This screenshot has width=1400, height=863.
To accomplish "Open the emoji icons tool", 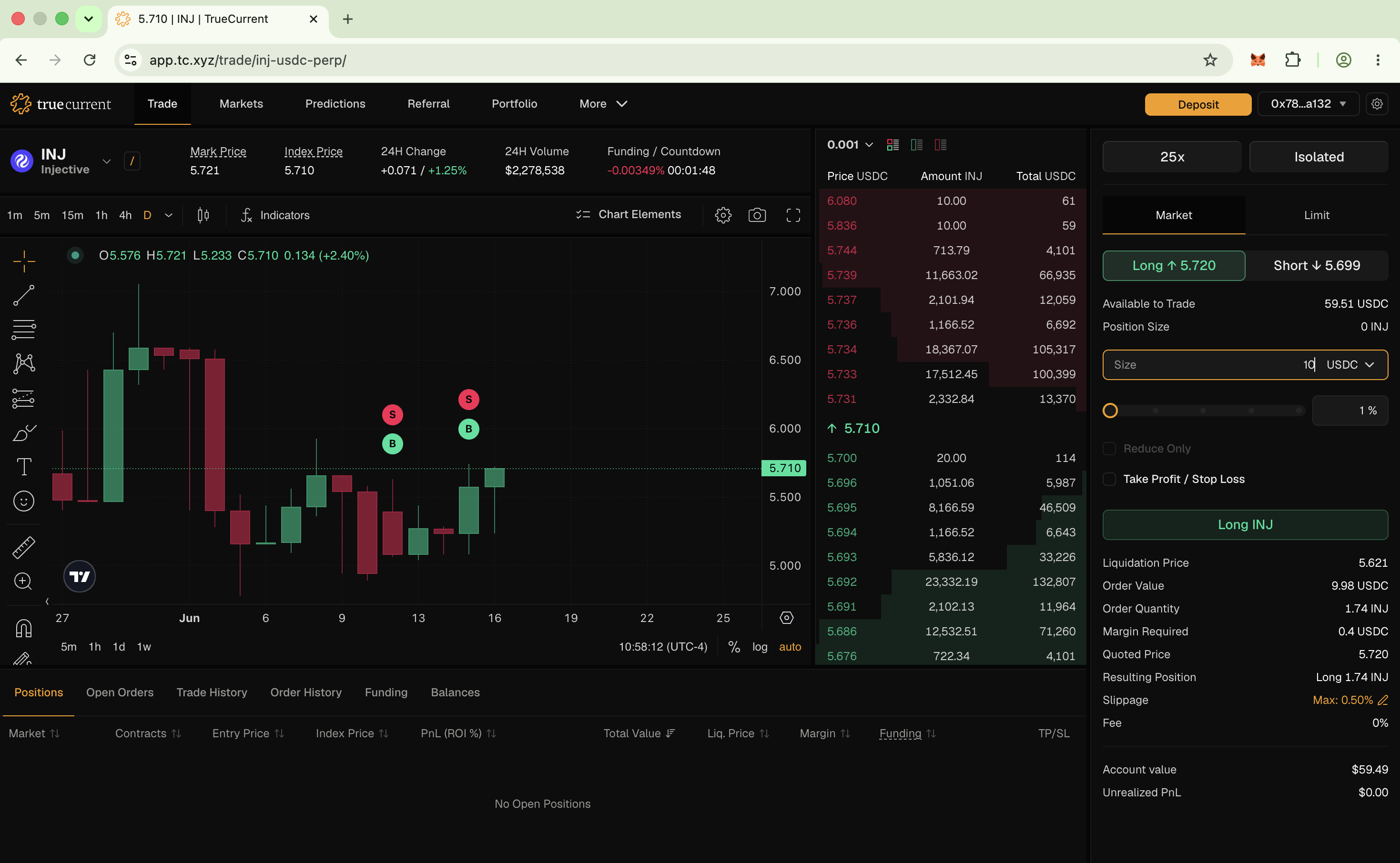I will tap(24, 501).
